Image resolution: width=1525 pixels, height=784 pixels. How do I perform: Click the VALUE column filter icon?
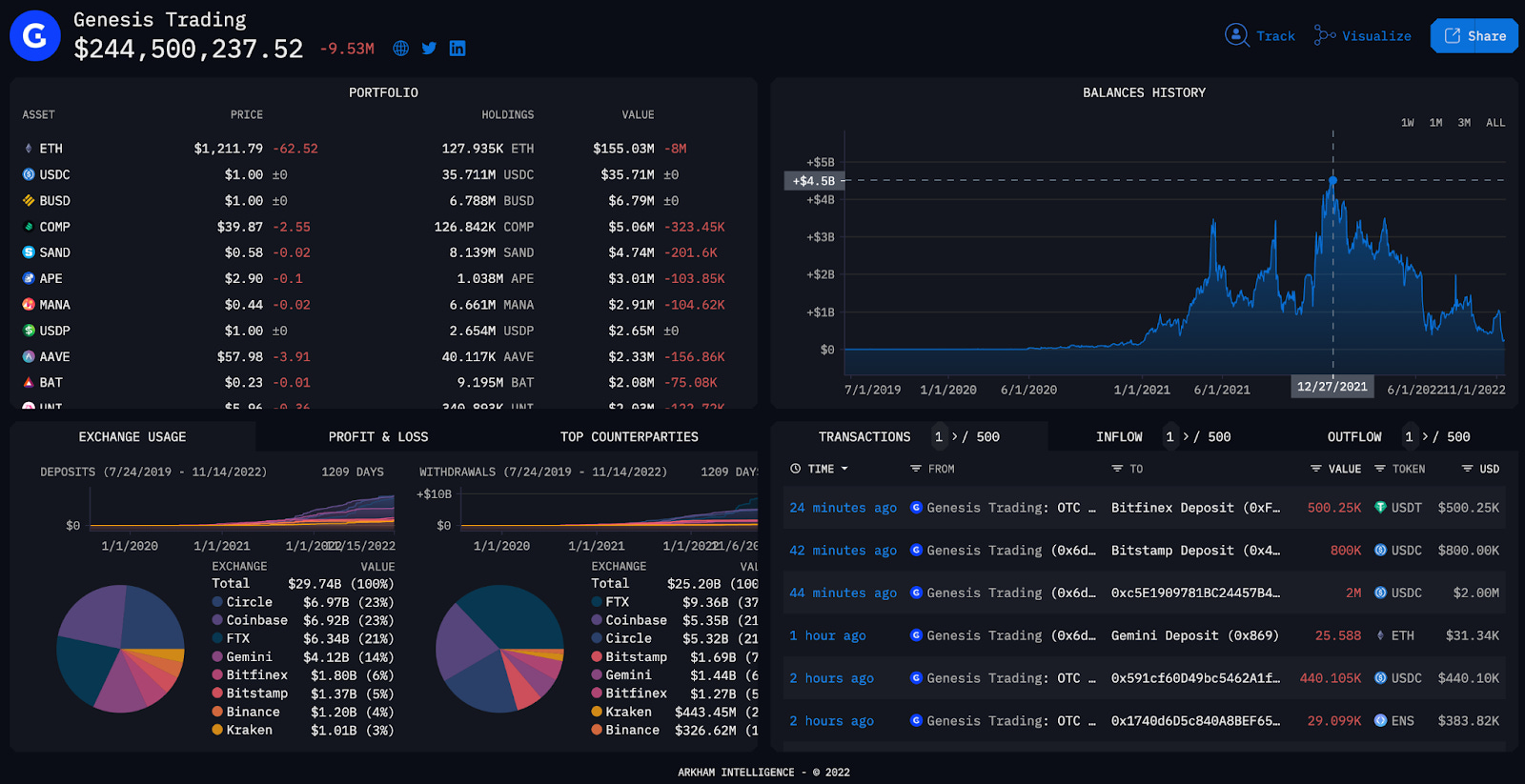1316,469
